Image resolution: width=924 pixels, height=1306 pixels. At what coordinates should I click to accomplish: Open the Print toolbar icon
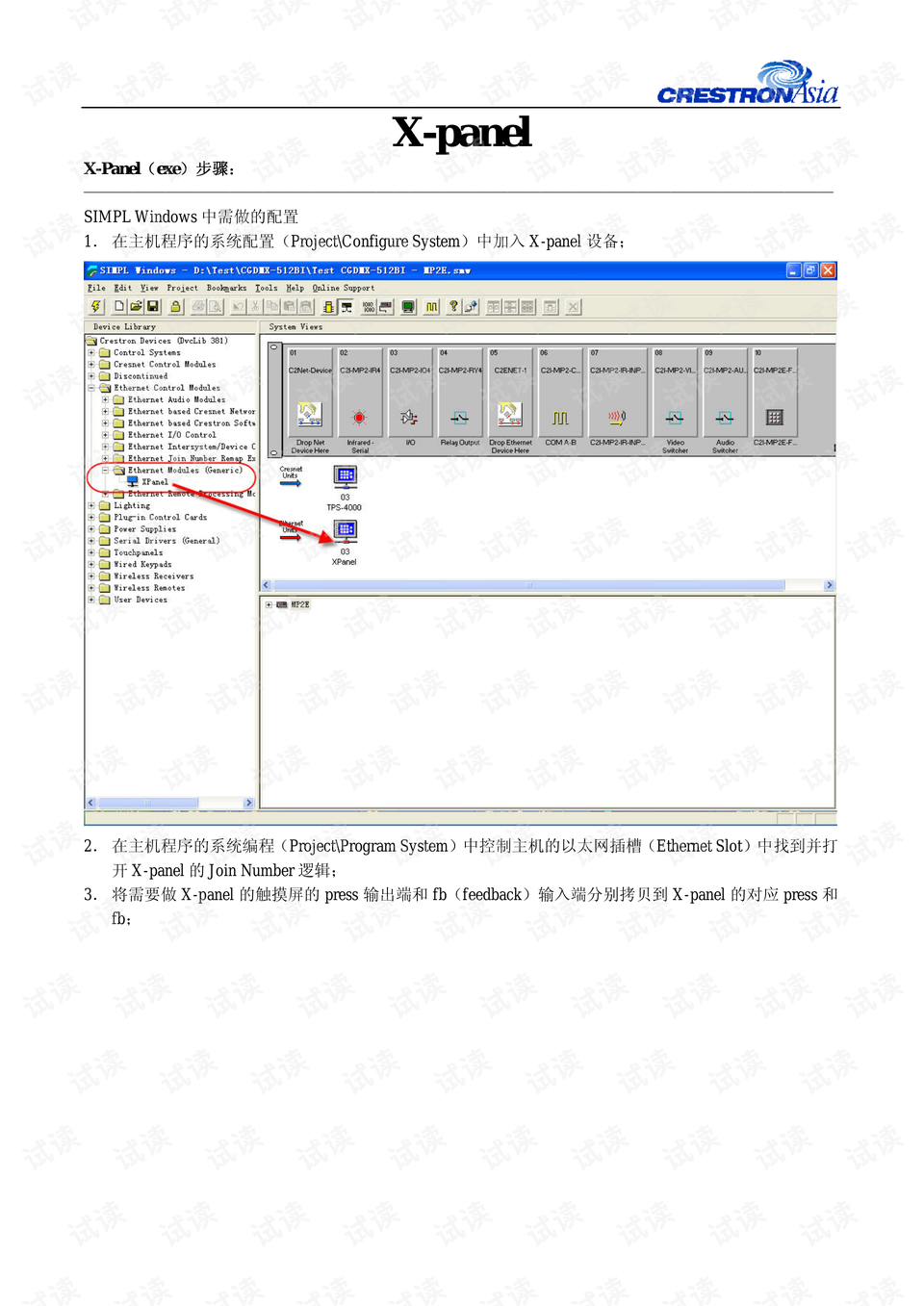point(198,306)
